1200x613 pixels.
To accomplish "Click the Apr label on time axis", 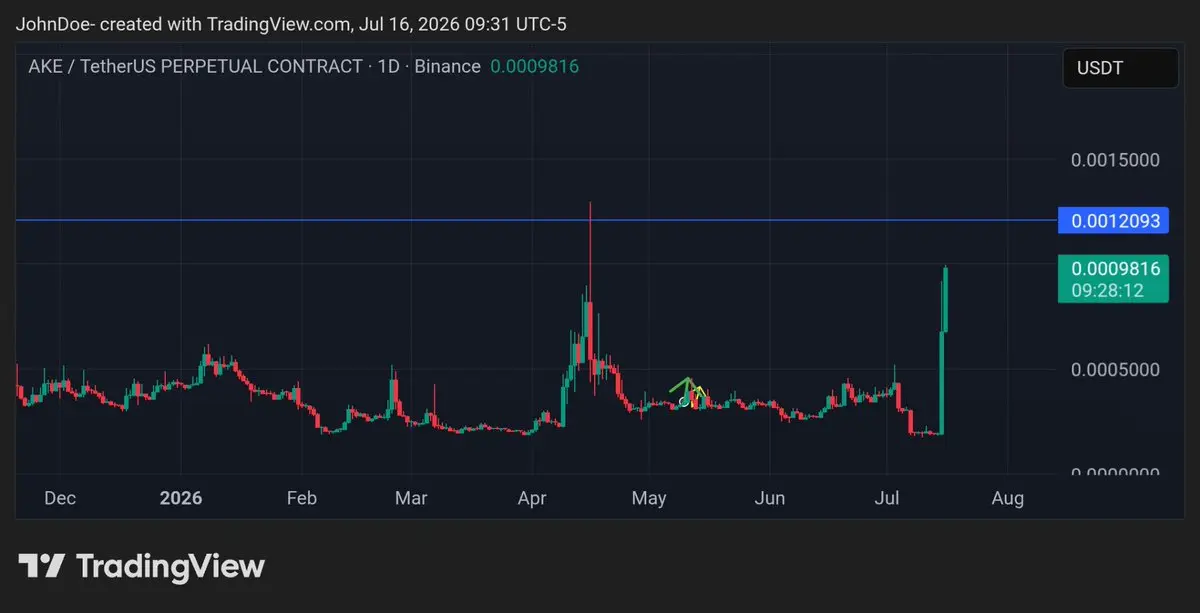I will (x=532, y=498).
